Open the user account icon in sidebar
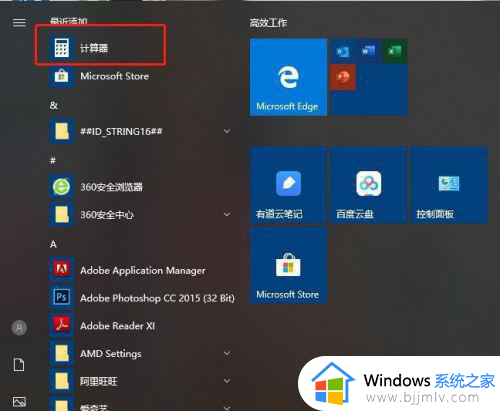Viewport: 500px width, 411px height. pyautogui.click(x=19, y=328)
